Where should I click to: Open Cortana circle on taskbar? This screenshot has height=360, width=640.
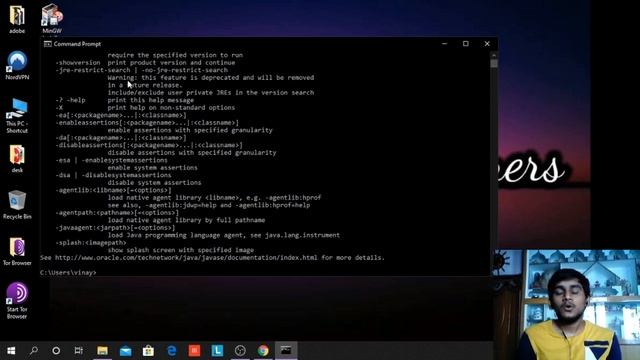[56, 351]
